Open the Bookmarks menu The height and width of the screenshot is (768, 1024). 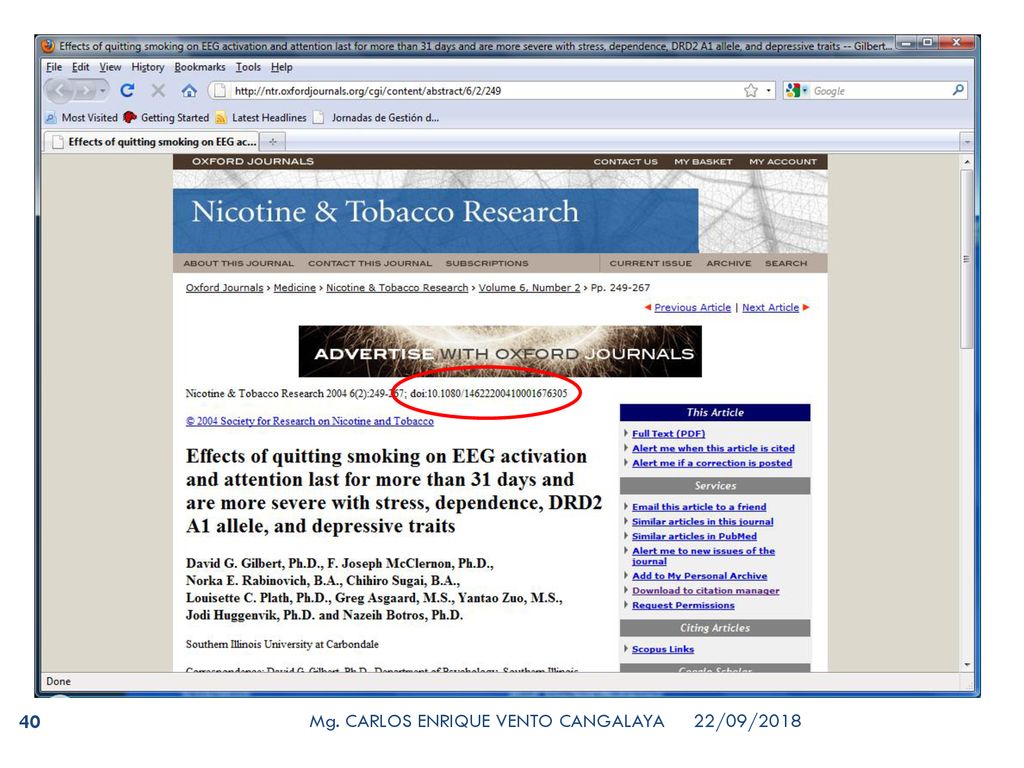point(199,67)
